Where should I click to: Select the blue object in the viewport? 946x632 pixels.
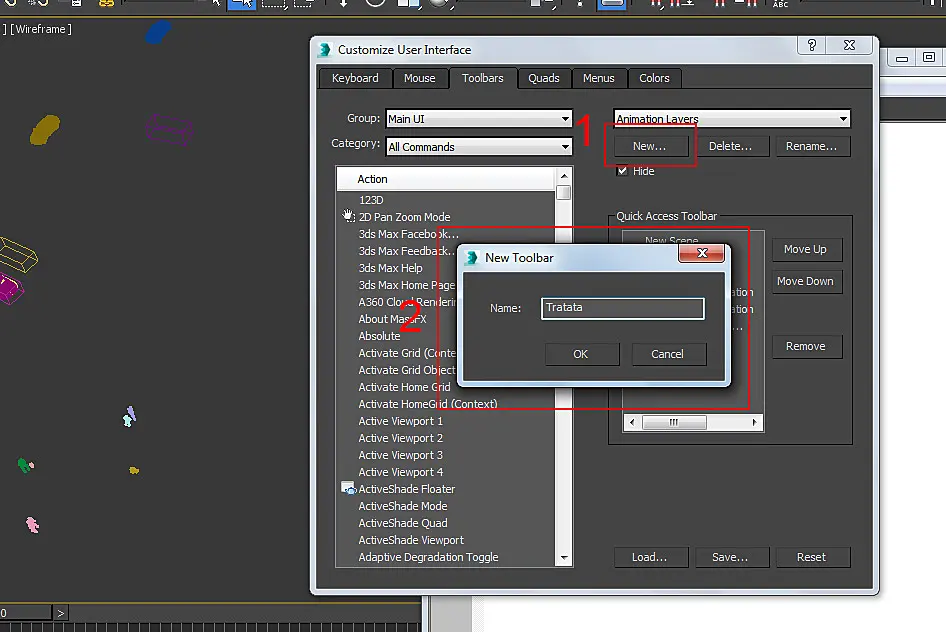point(158,32)
